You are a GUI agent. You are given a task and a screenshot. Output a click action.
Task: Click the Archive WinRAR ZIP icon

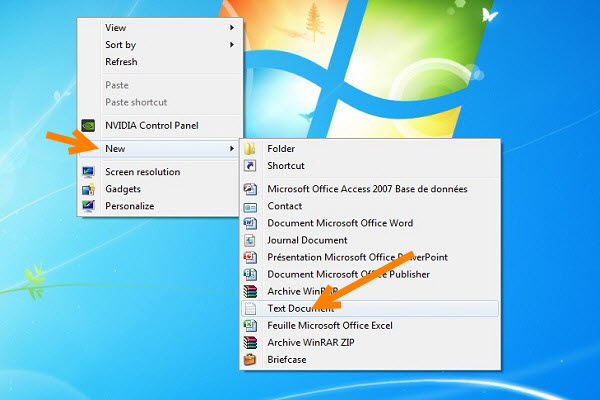(251, 342)
